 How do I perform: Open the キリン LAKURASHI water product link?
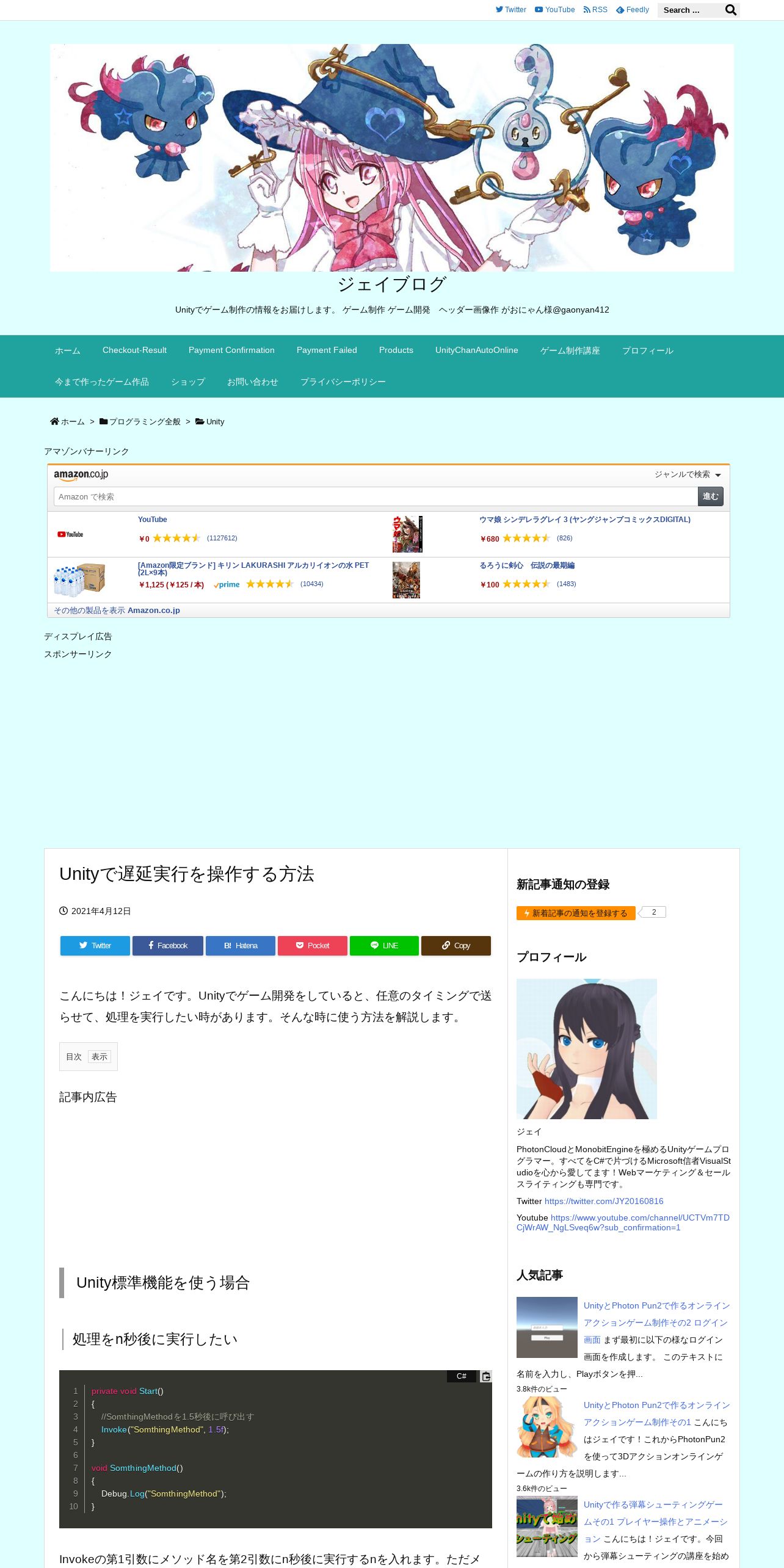coord(253,568)
